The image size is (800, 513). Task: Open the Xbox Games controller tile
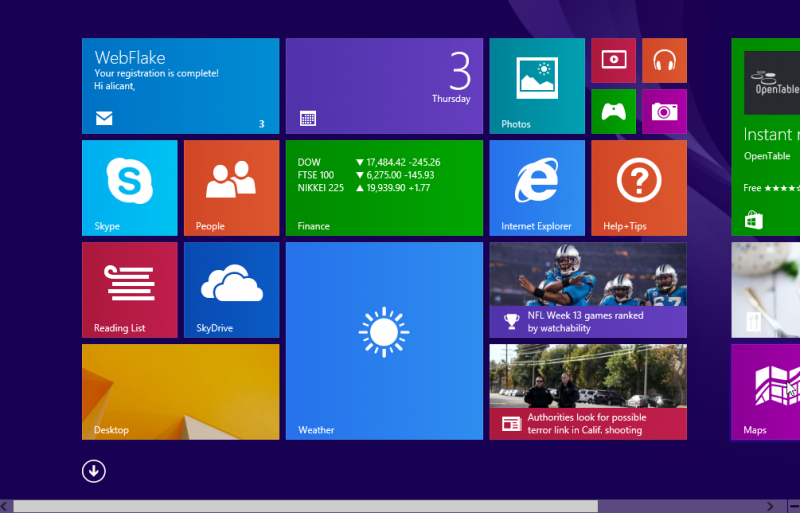pos(613,111)
